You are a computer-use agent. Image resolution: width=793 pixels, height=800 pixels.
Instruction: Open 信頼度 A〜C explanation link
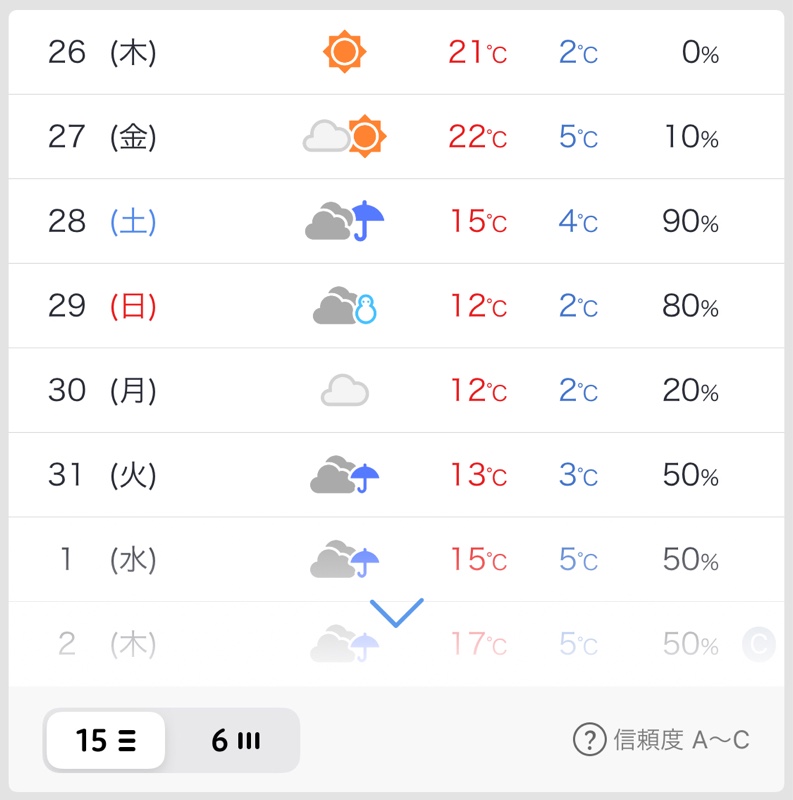(x=681, y=739)
